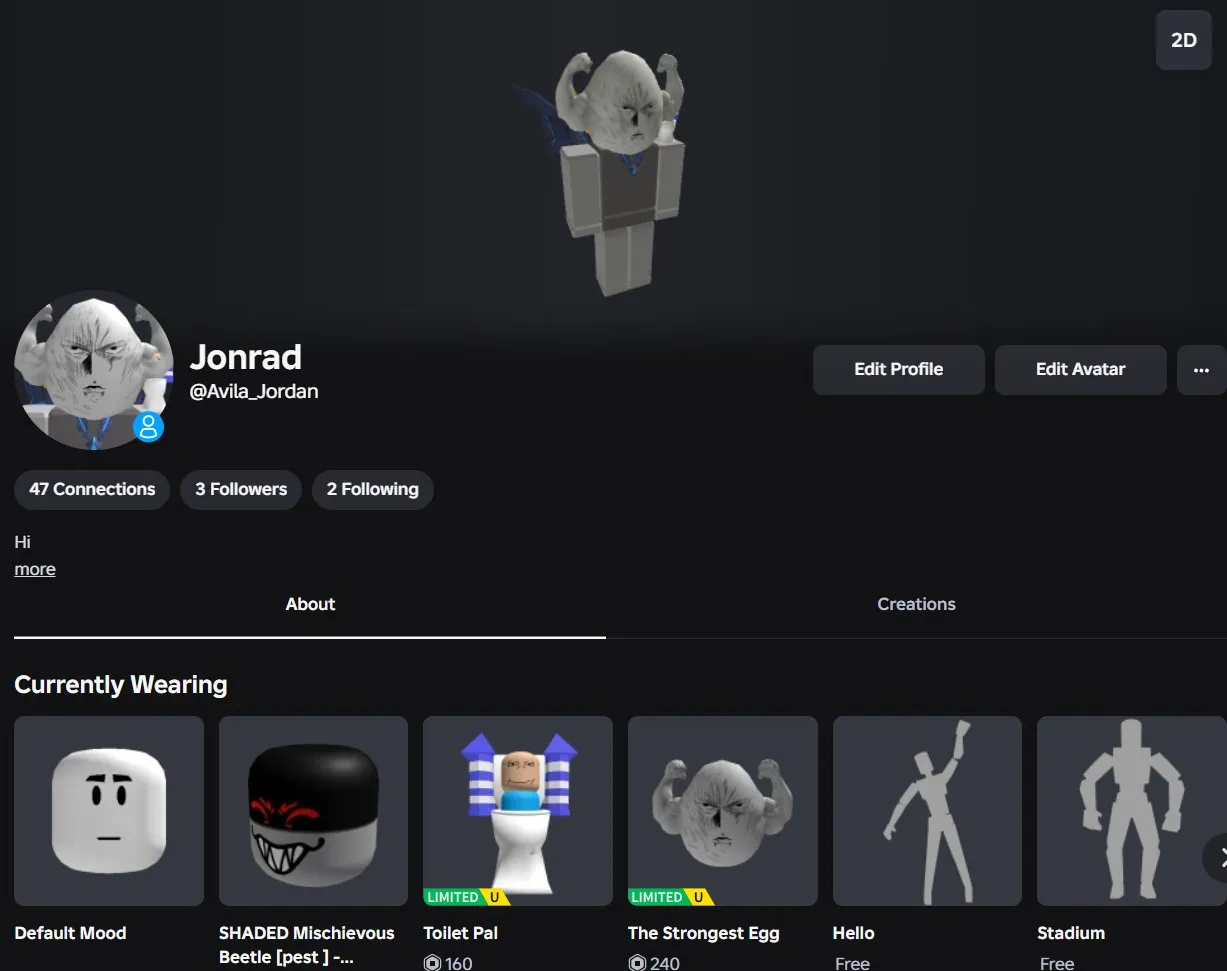The width and height of the screenshot is (1227, 971).
Task: Click the Edit Avatar button
Action: pos(1080,370)
